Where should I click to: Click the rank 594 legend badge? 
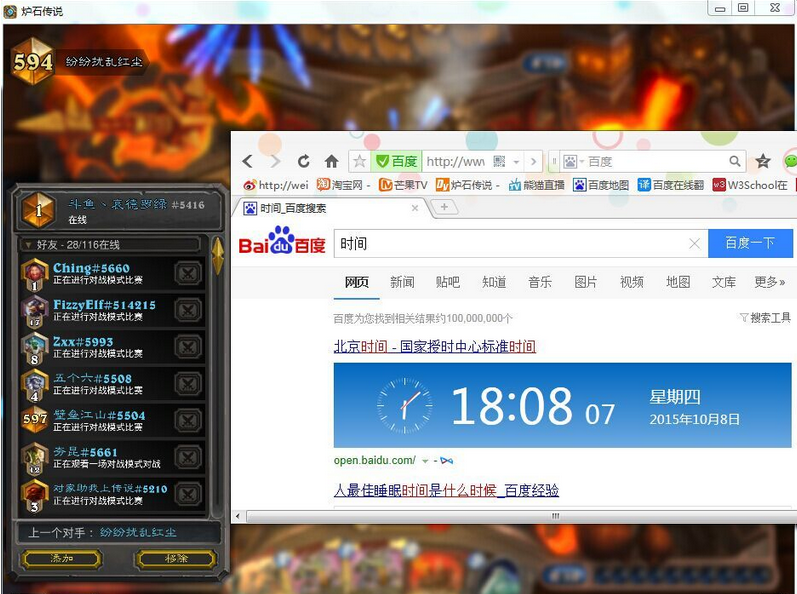tap(33, 61)
